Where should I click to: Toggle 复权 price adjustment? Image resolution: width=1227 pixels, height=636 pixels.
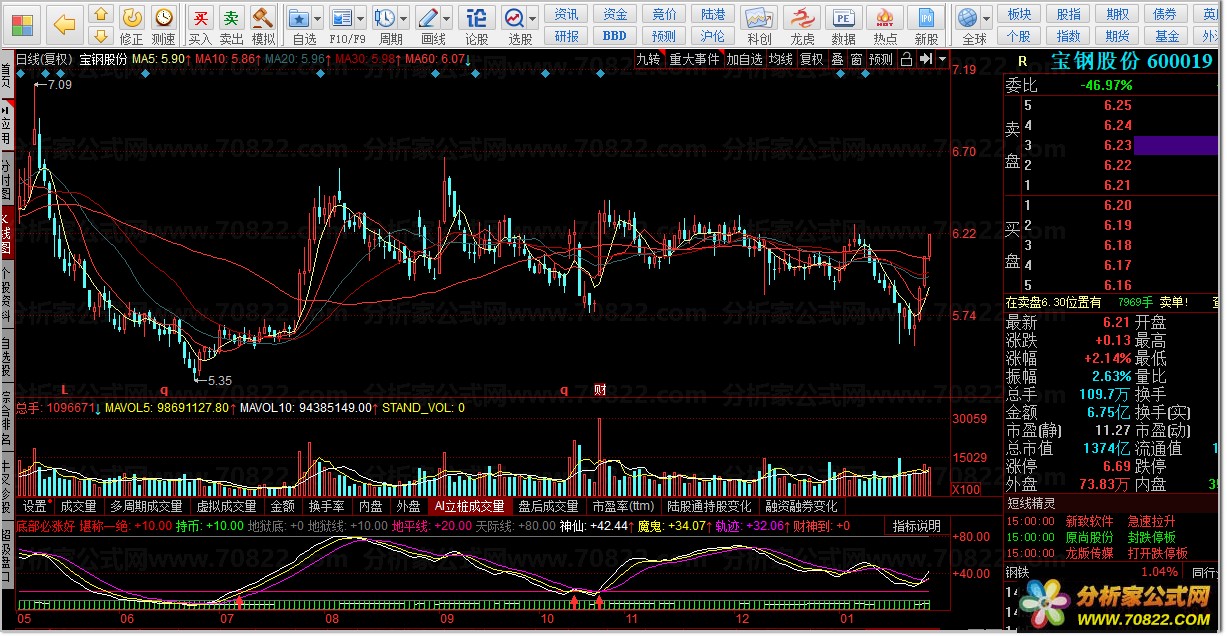(811, 59)
